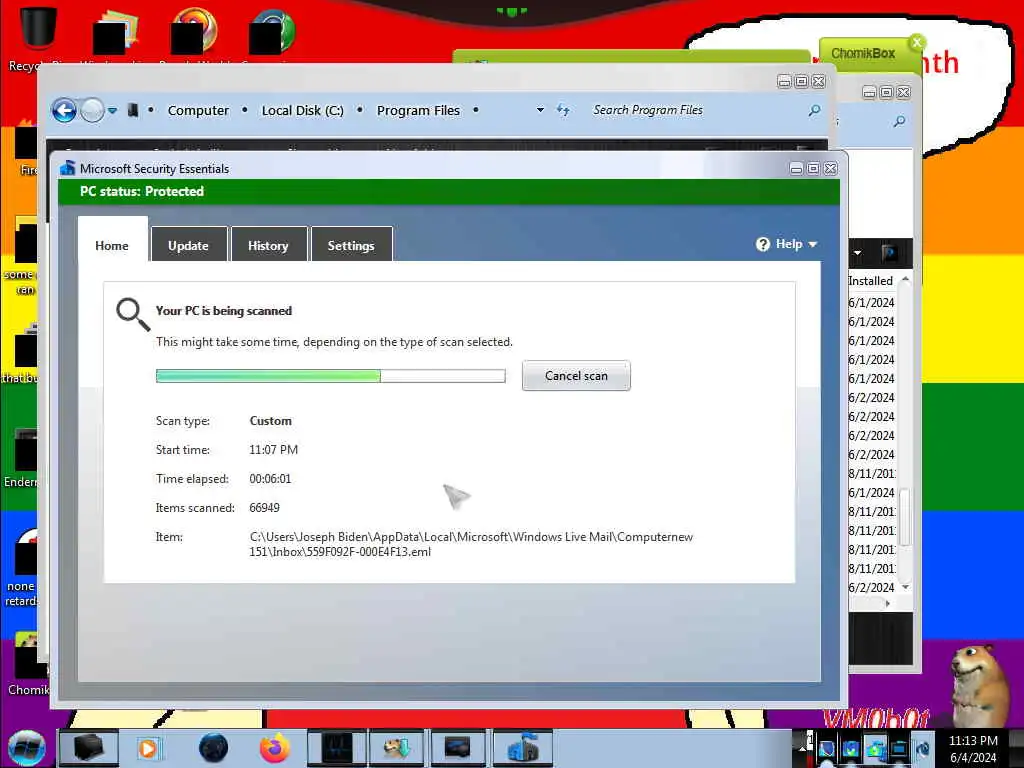
Task: Open the animal with arrow taskbar icon
Action: (x=397, y=748)
